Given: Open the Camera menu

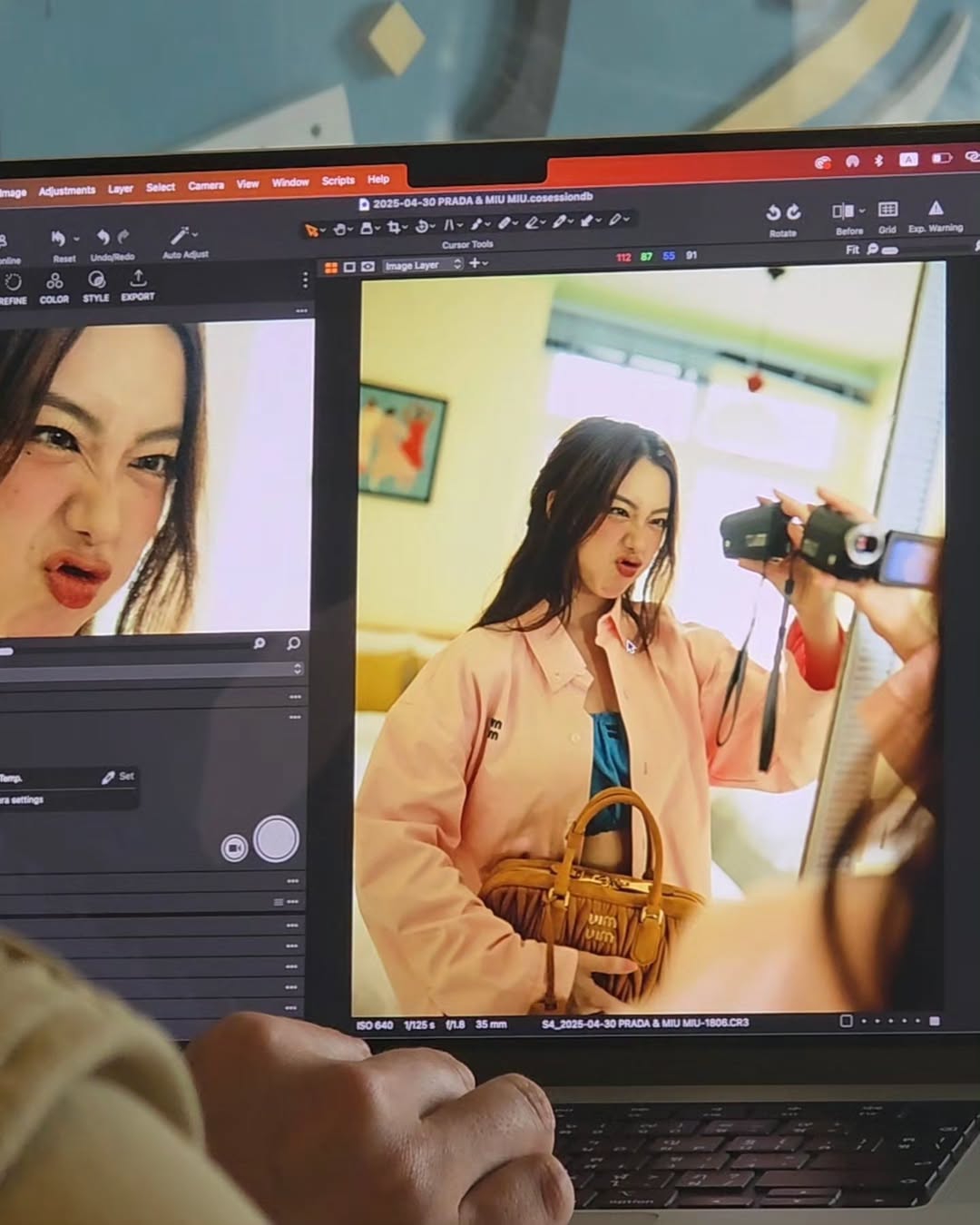Looking at the screenshot, I should (206, 185).
